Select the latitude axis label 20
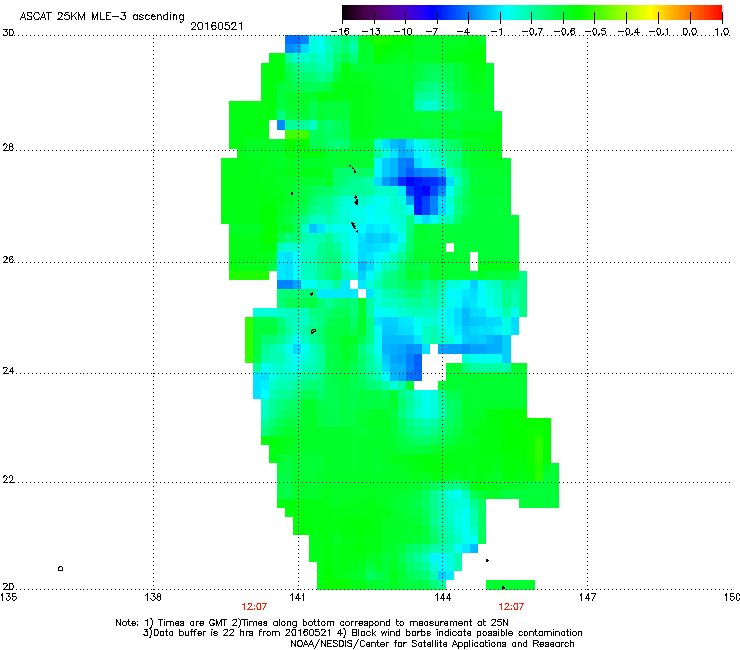Screen dimensions: 740x650 pos(8,587)
